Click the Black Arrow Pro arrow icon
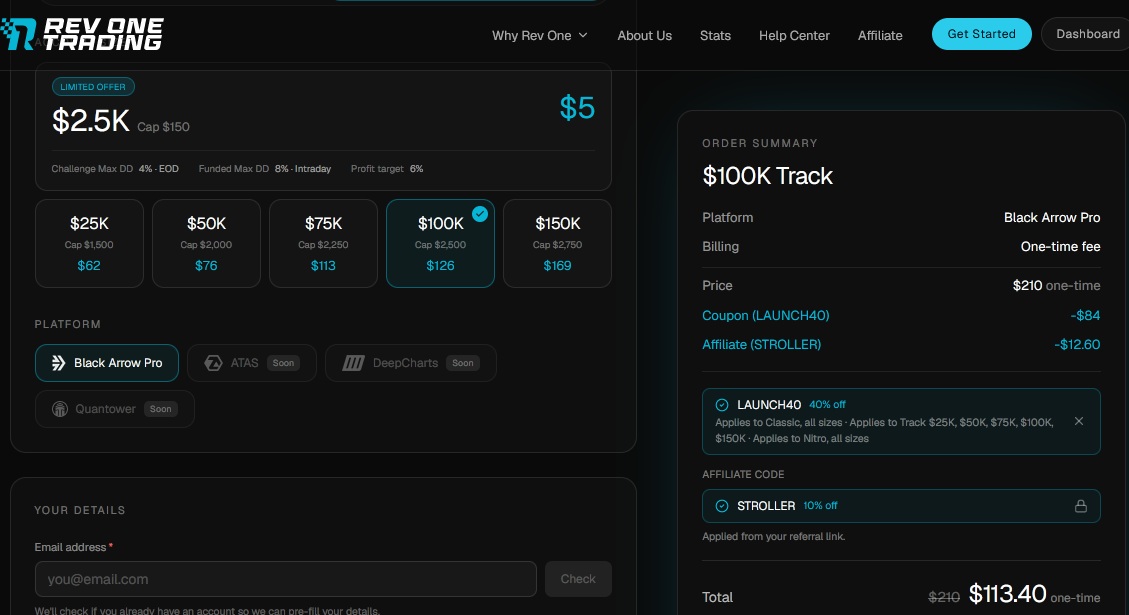The image size is (1129, 615). pos(58,363)
